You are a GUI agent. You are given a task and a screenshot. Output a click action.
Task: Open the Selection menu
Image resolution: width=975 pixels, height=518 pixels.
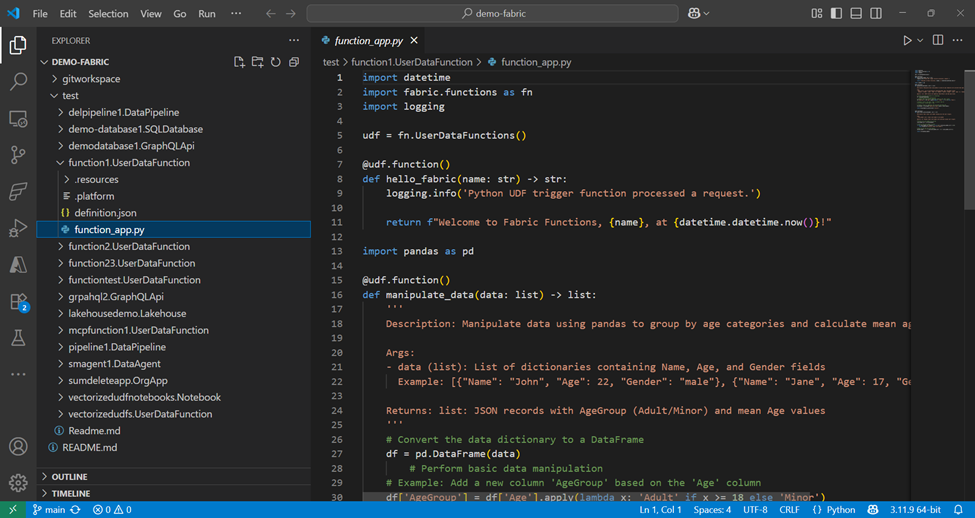click(x=108, y=14)
